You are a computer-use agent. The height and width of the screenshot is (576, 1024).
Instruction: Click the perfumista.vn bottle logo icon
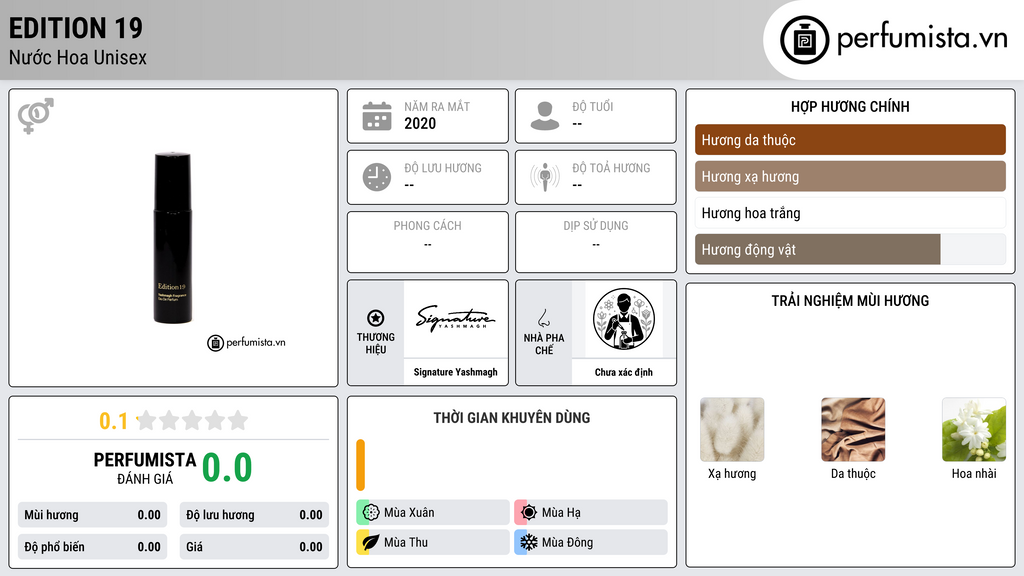click(805, 40)
